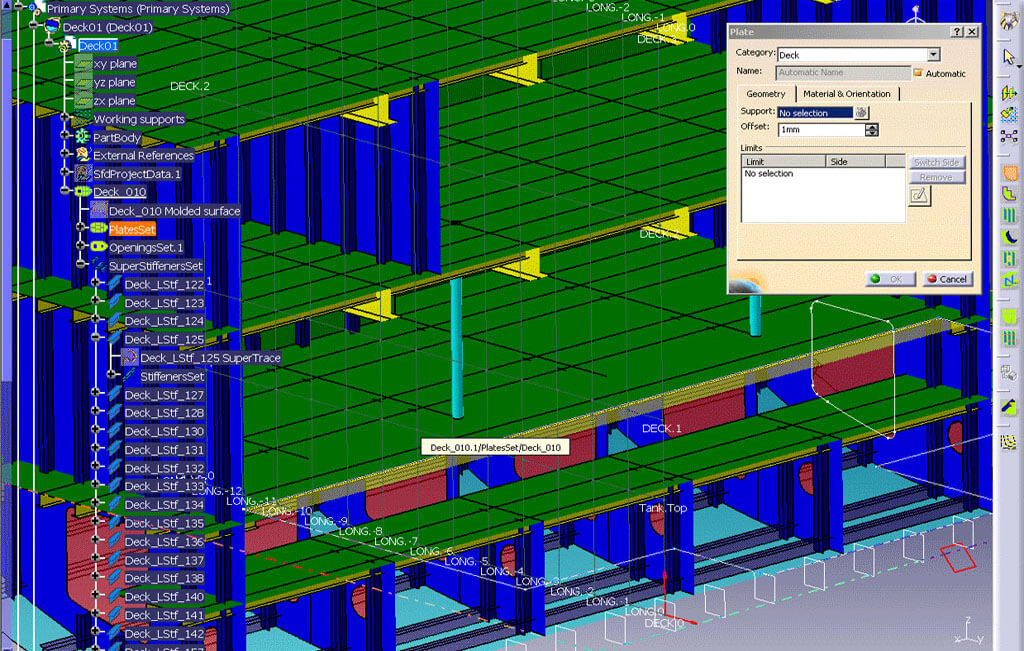Click the Support selection field
The image size is (1024, 651).
pyautogui.click(x=815, y=112)
